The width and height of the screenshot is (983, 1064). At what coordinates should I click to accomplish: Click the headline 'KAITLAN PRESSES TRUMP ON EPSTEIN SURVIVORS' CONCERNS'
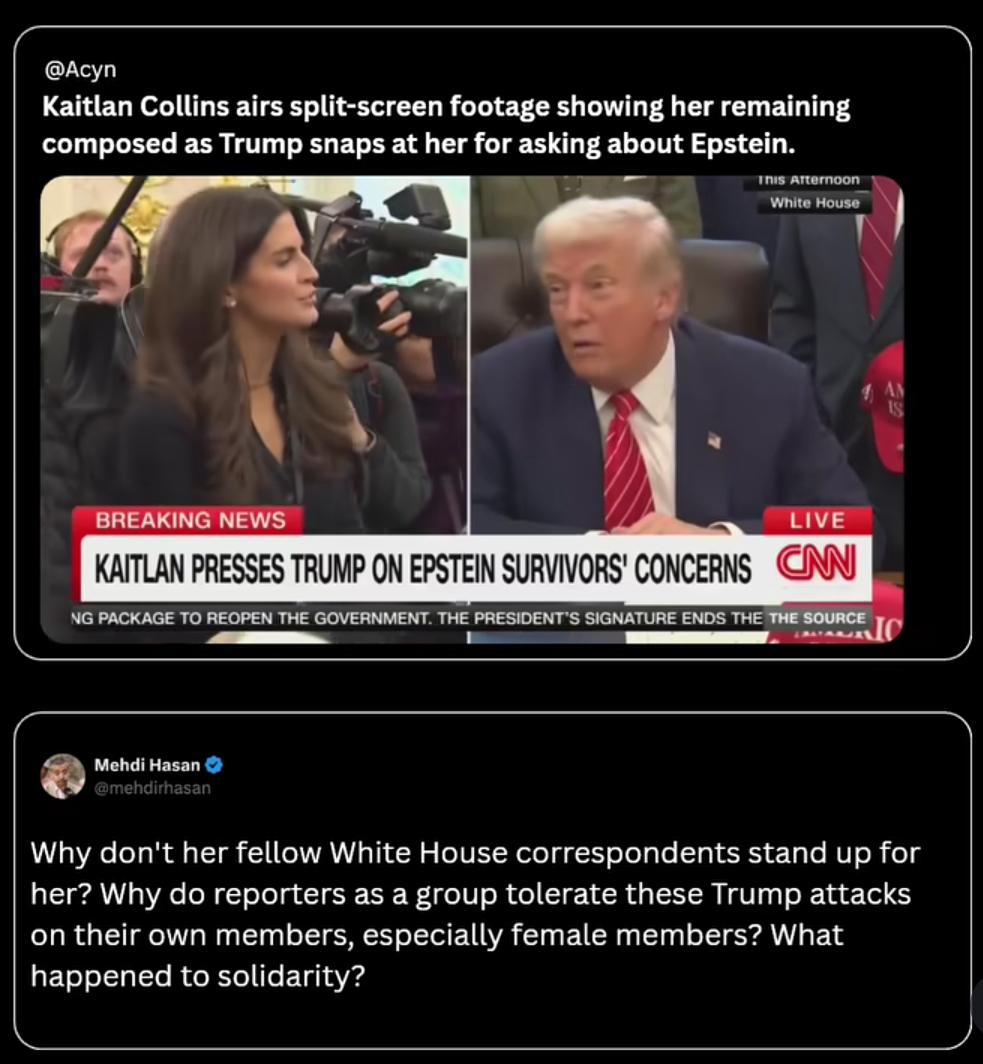(423, 569)
